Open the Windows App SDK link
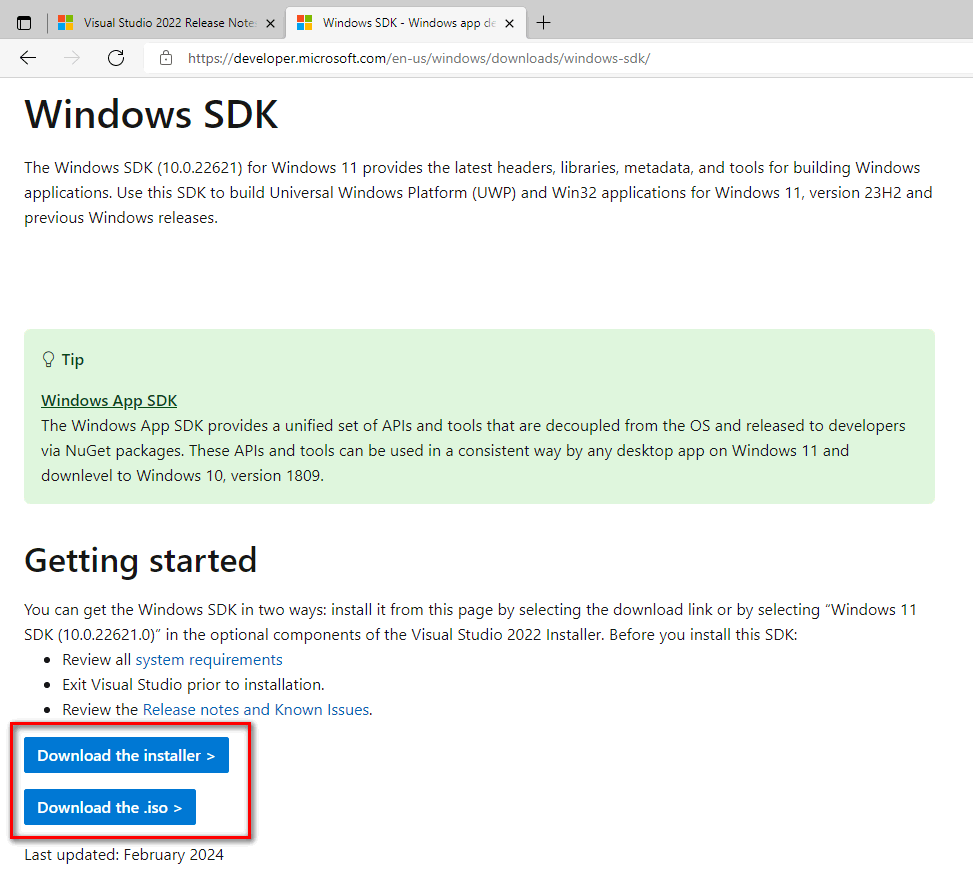The height and width of the screenshot is (882, 973). pos(109,401)
